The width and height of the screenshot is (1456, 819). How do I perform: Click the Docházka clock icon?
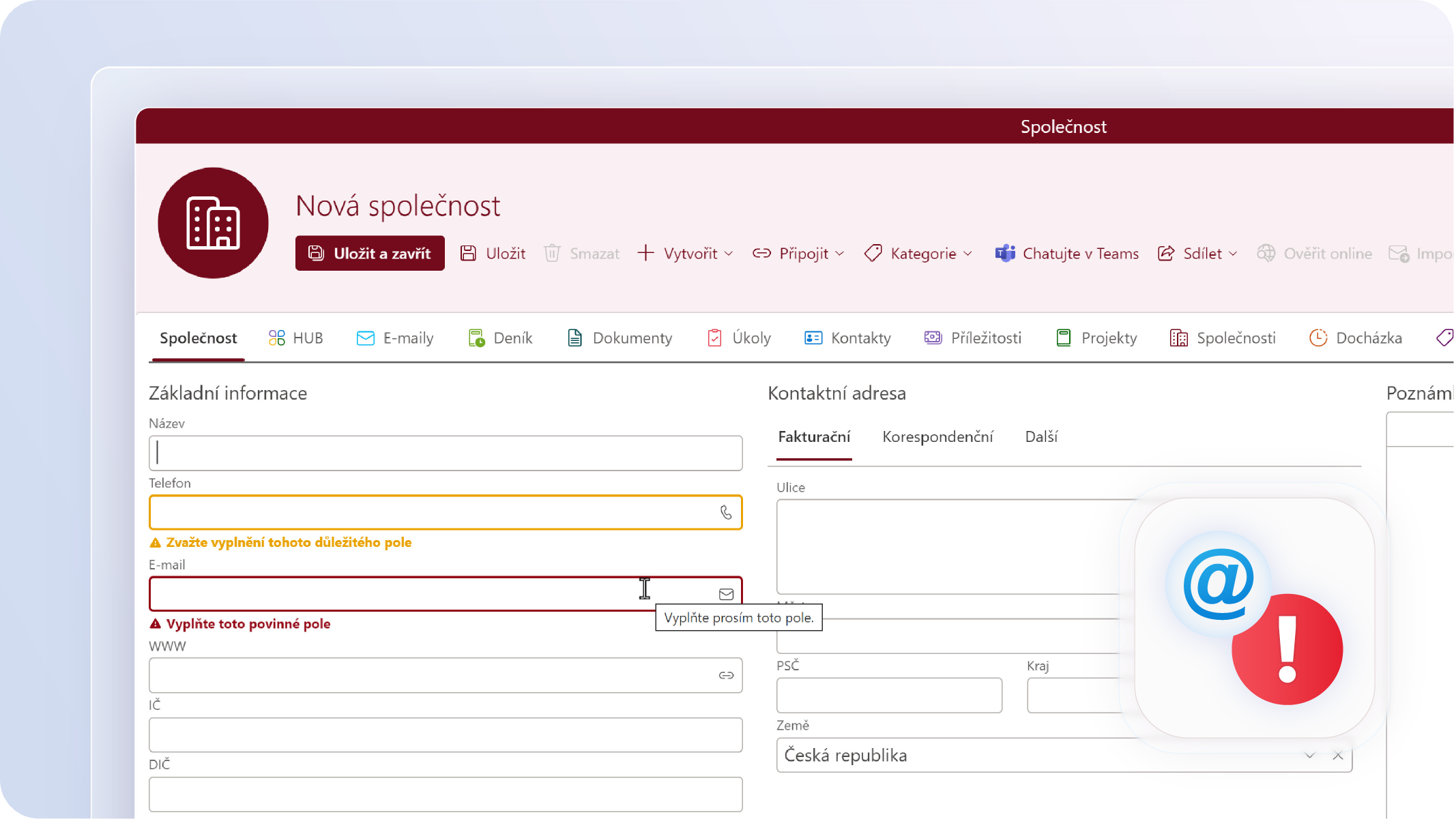[x=1318, y=338]
